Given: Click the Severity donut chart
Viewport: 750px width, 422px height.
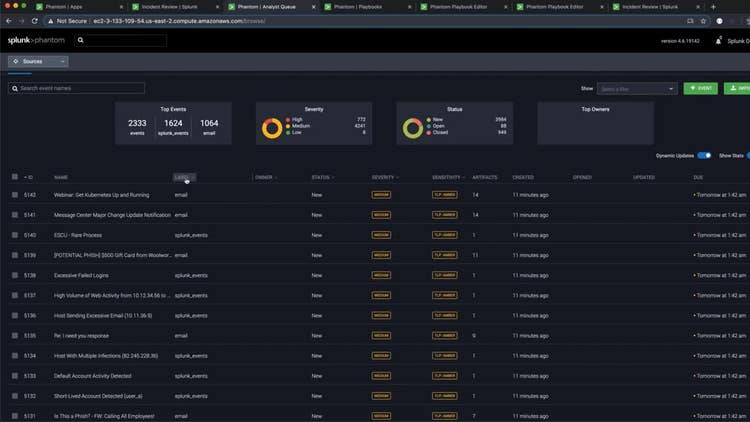Looking at the screenshot, I should pos(272,128).
